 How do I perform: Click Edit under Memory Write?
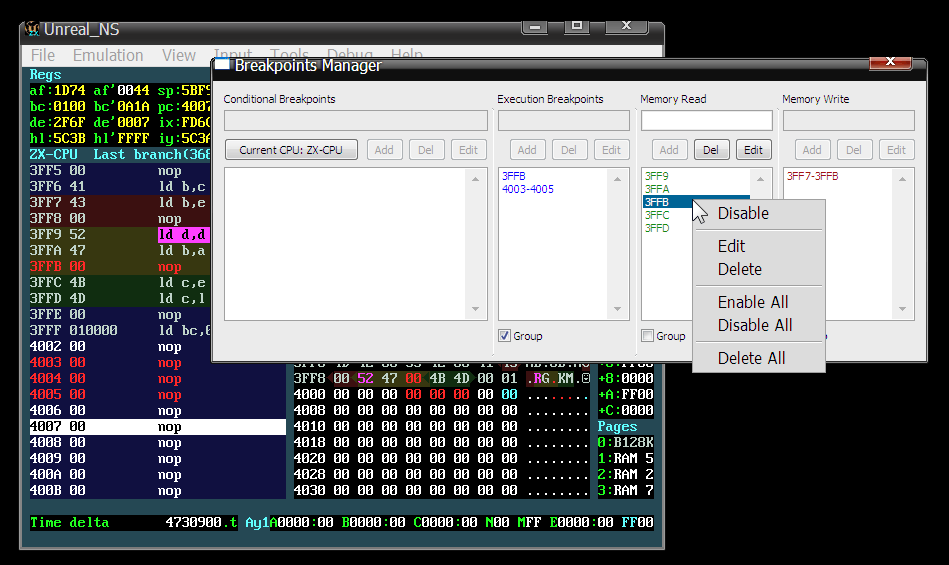[896, 150]
